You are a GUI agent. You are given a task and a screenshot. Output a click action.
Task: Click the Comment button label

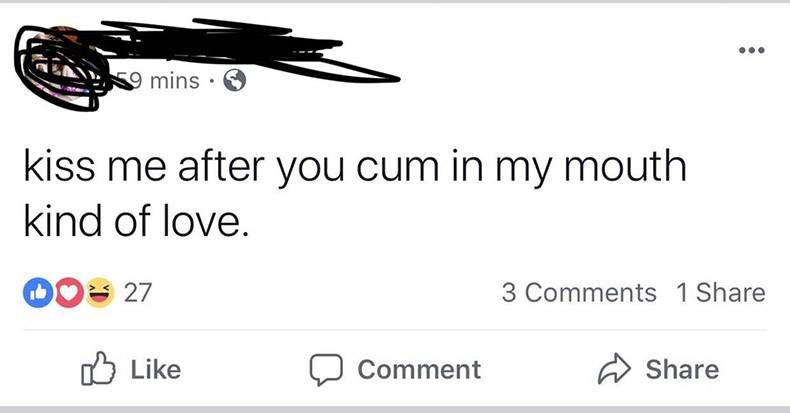[x=419, y=370]
